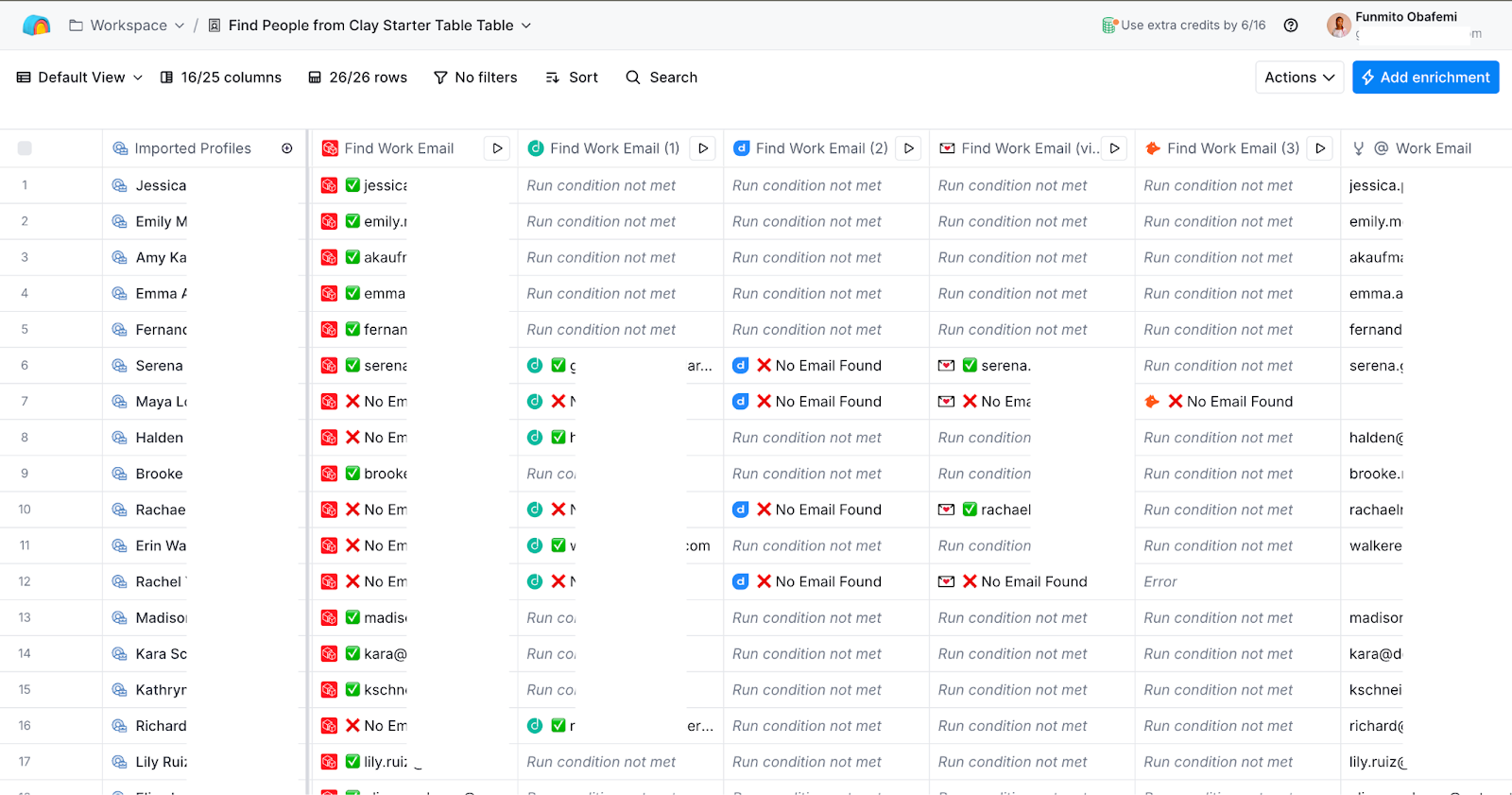Run the Find Work Email (3) column
This screenshot has width=1512, height=795.
[1320, 148]
